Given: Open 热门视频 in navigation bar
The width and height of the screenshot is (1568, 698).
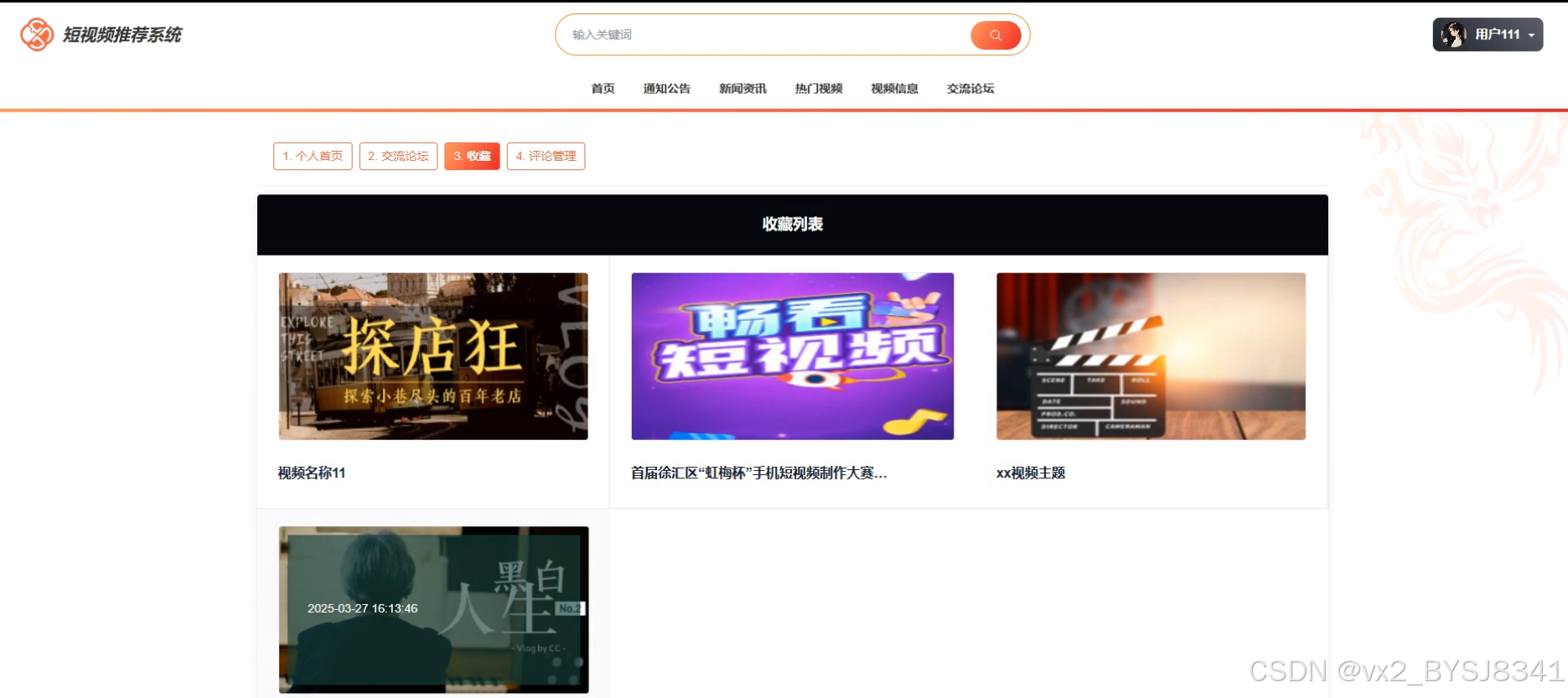Looking at the screenshot, I should point(819,89).
